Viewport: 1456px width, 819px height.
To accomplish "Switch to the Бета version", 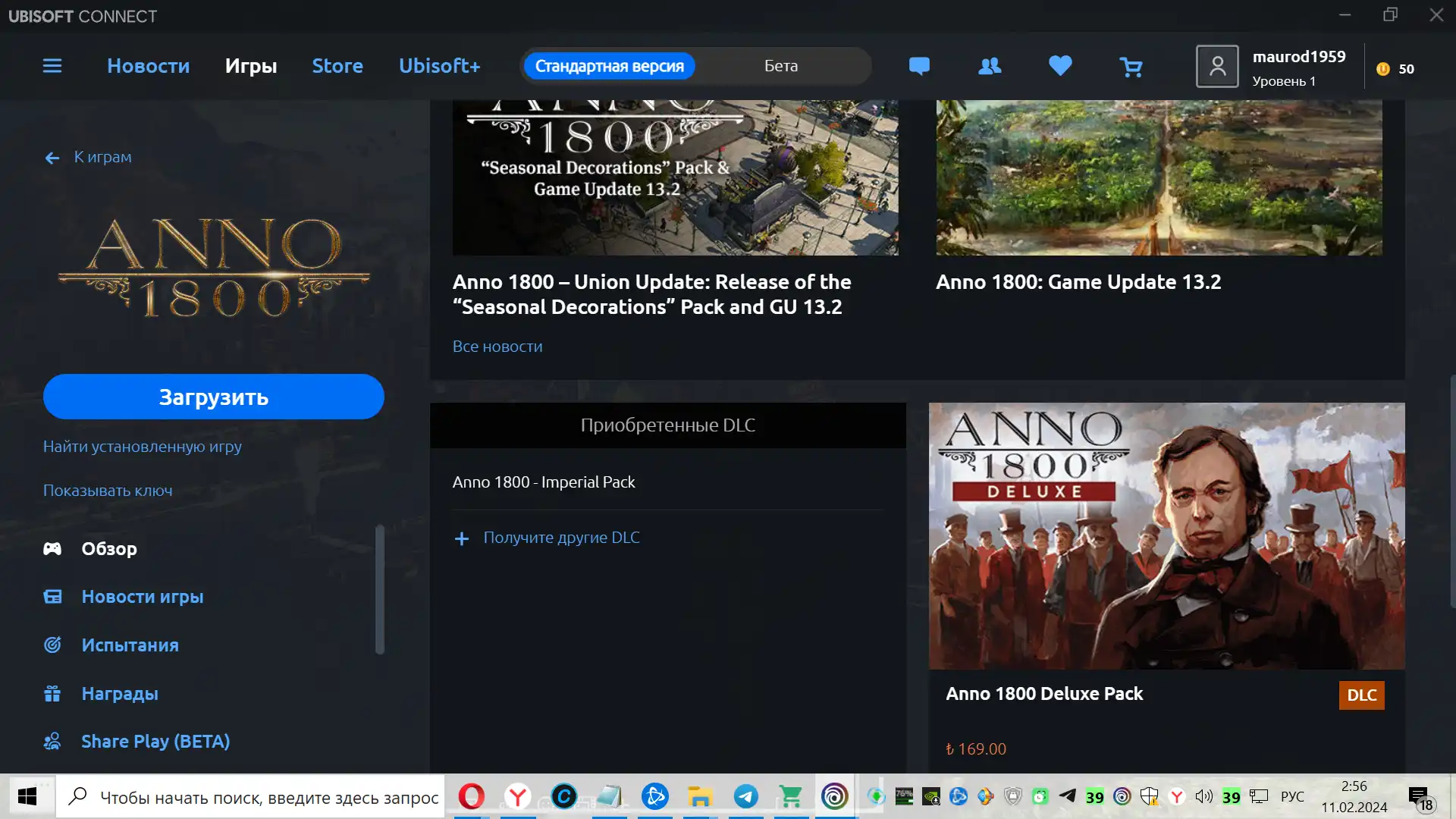I will [781, 66].
